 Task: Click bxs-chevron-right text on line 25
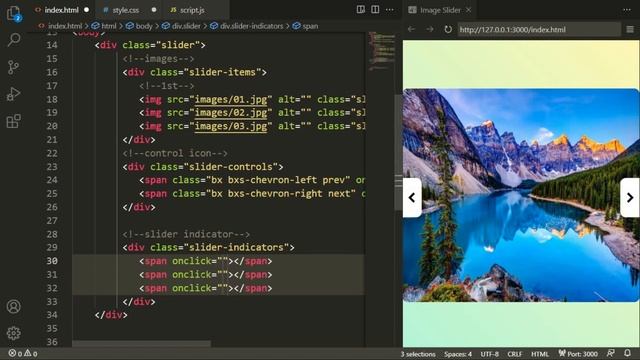point(275,193)
